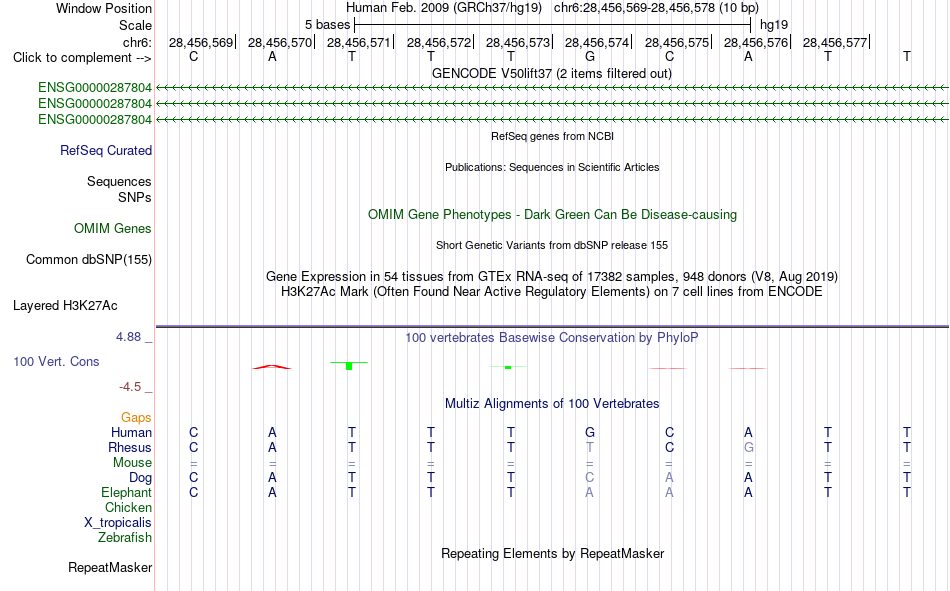Select the Dog alignment row label

140,478
